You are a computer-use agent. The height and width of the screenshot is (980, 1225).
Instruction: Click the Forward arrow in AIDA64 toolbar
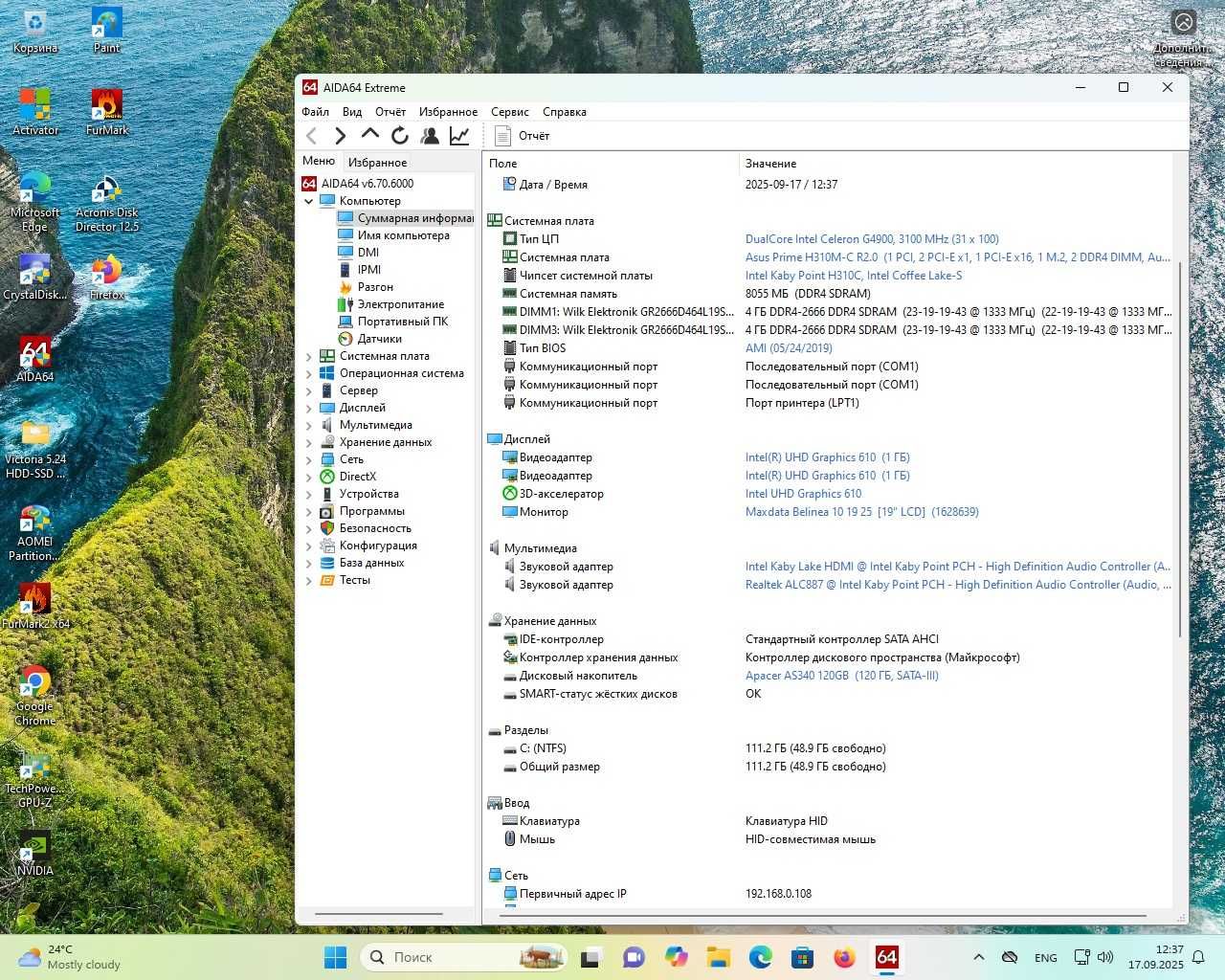[x=340, y=136]
